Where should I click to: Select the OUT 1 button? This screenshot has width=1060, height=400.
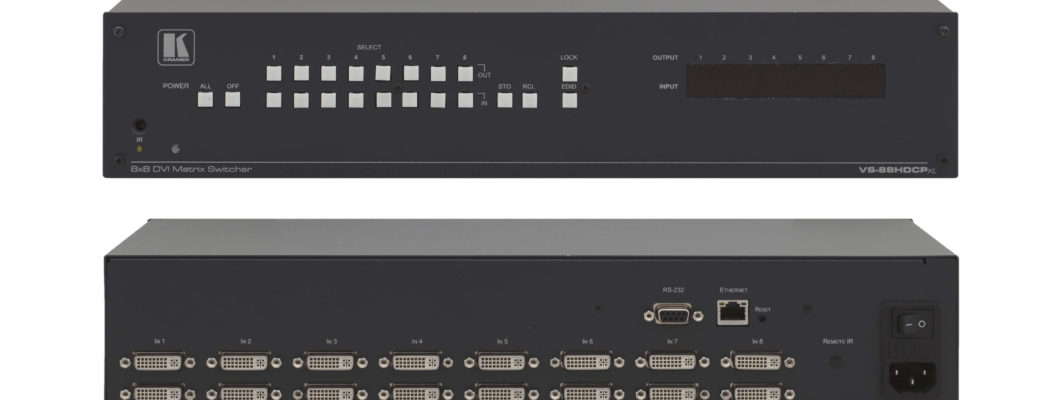click(x=274, y=74)
